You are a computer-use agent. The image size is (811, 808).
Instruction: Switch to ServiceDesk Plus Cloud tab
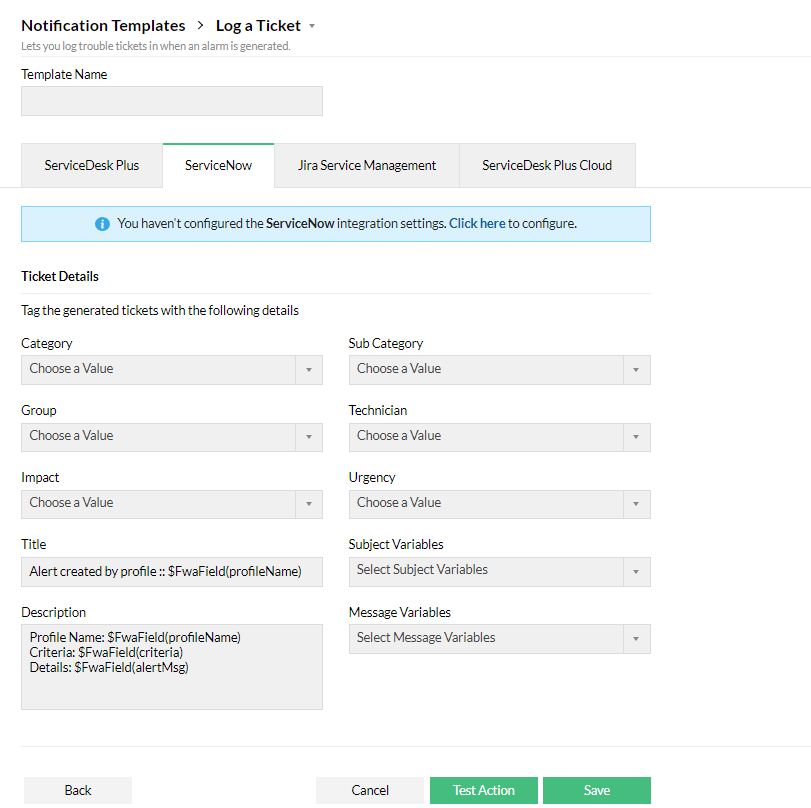547,166
